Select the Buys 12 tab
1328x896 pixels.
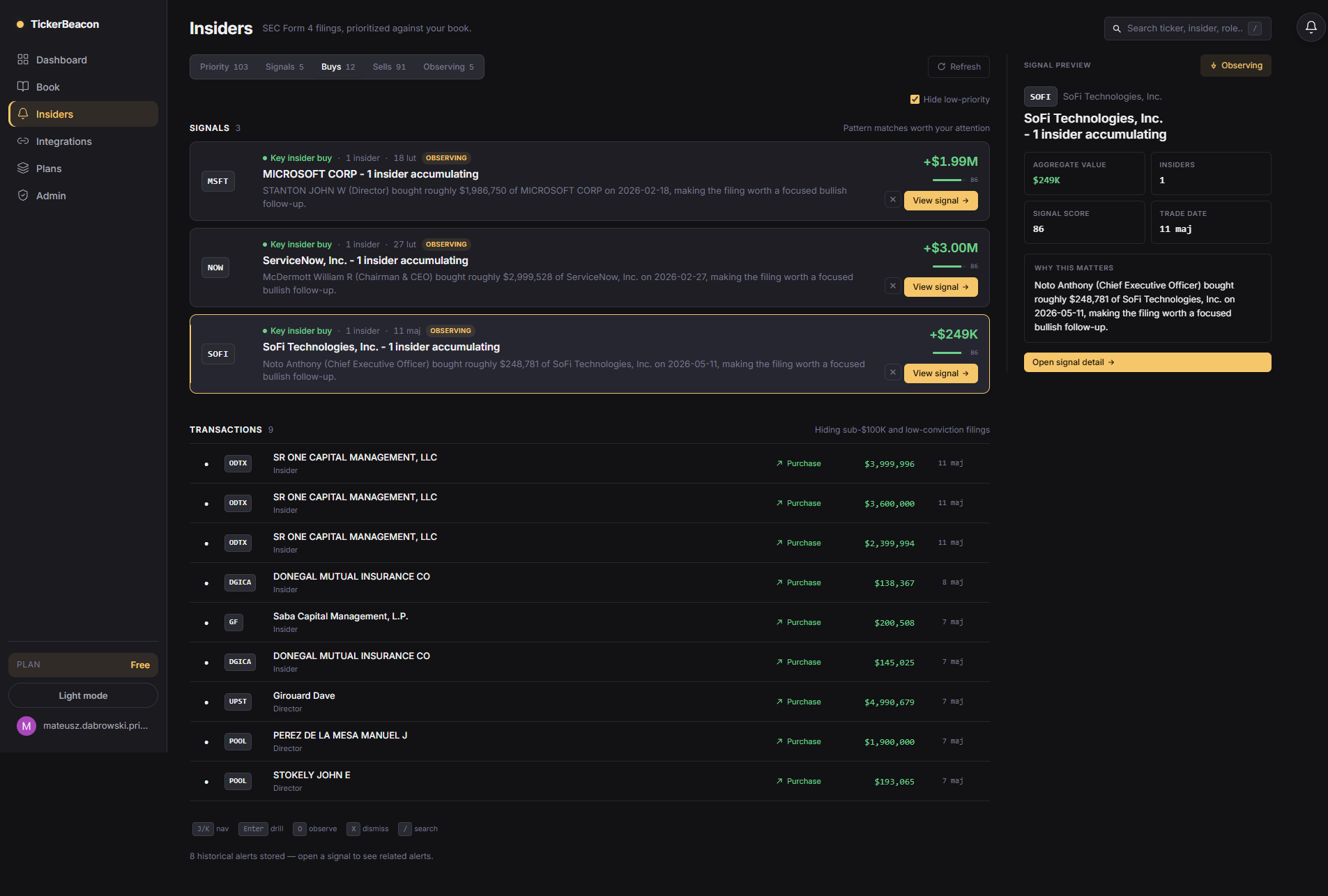338,67
